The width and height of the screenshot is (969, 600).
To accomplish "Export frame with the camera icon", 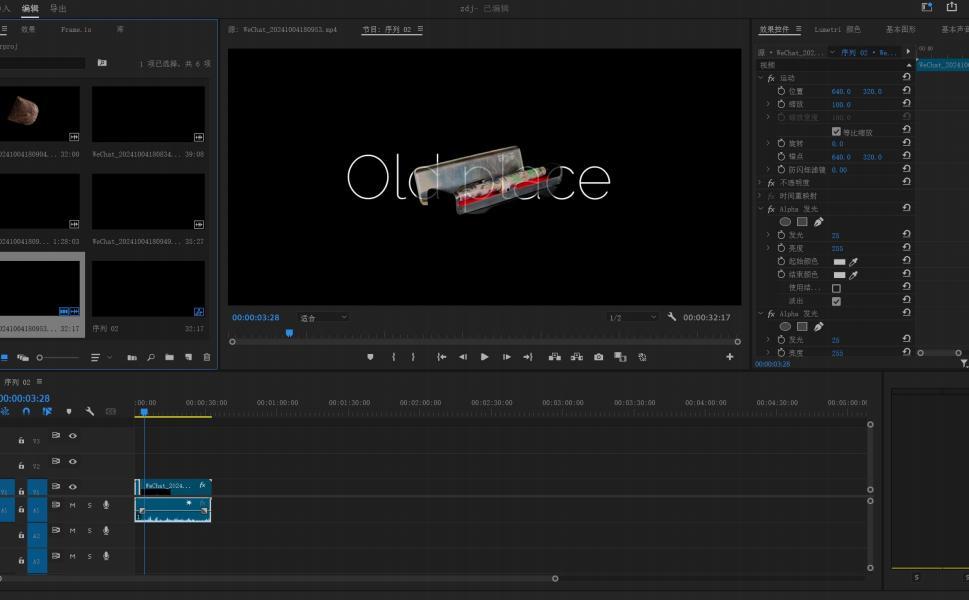I will click(x=598, y=357).
